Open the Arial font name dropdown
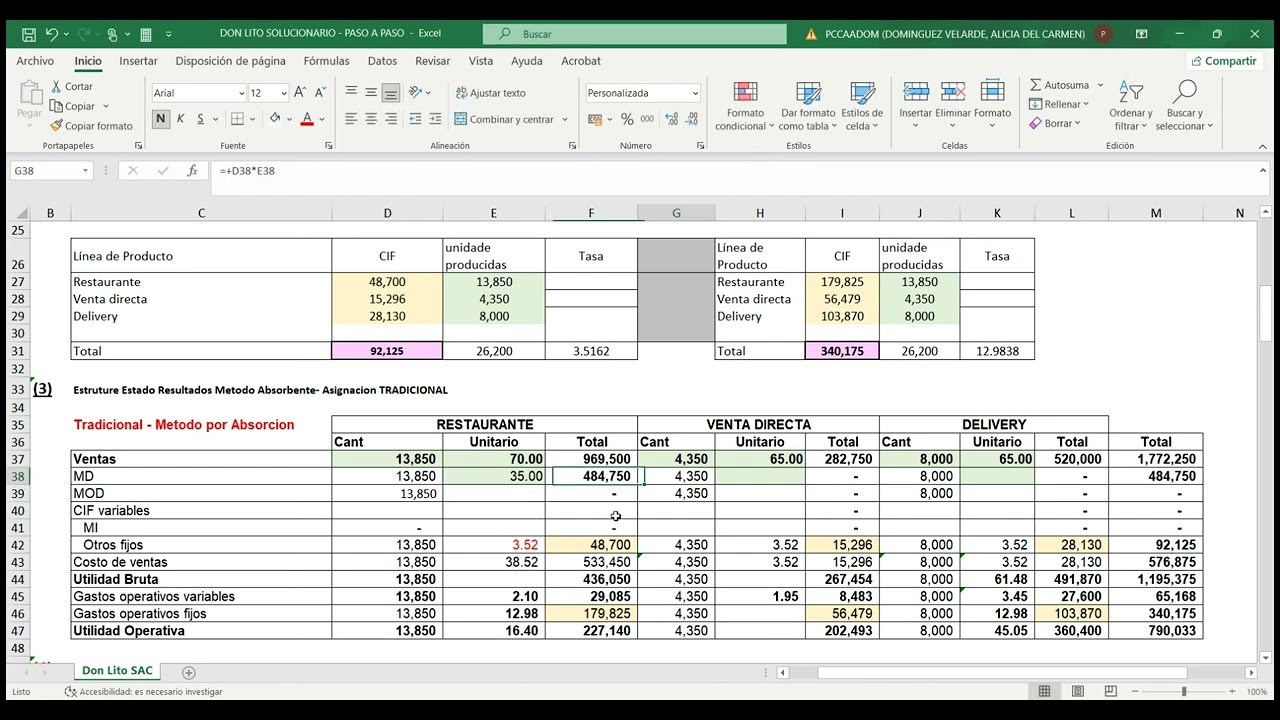 tap(241, 93)
